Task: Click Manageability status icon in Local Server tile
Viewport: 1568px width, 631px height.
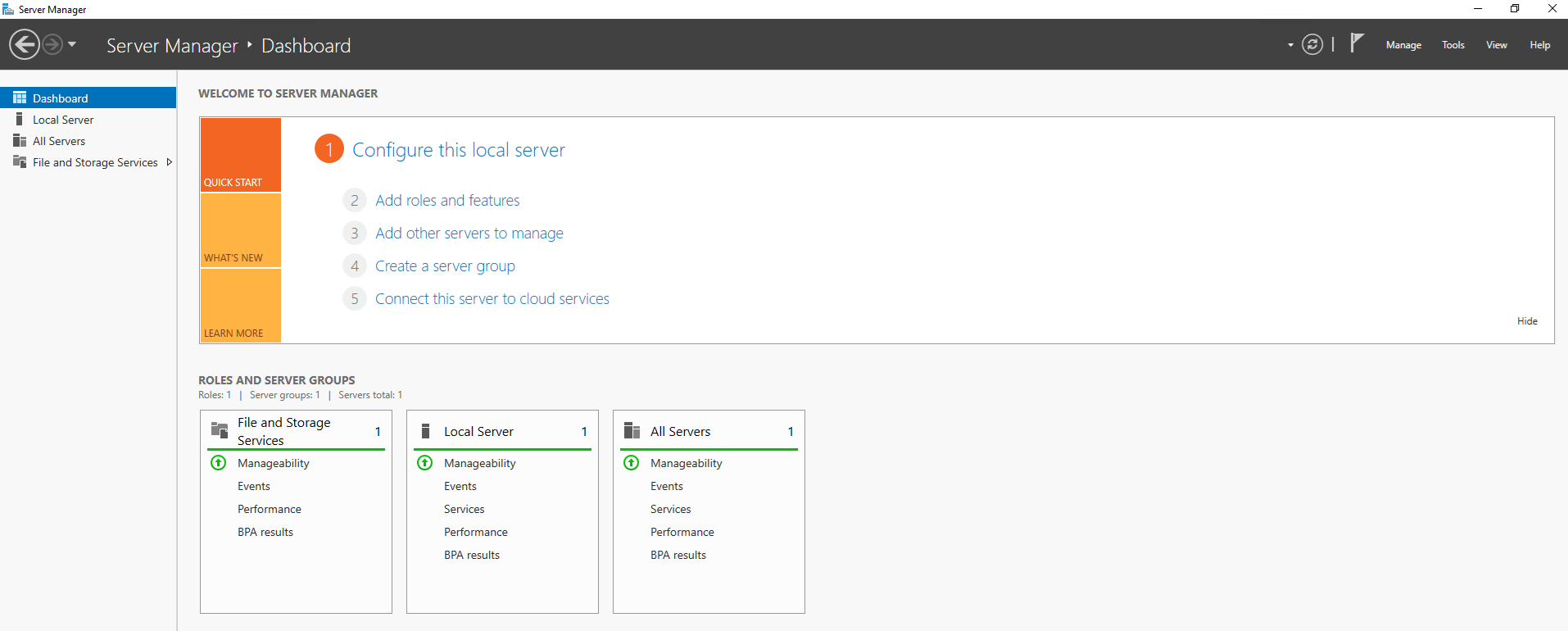Action: click(425, 462)
